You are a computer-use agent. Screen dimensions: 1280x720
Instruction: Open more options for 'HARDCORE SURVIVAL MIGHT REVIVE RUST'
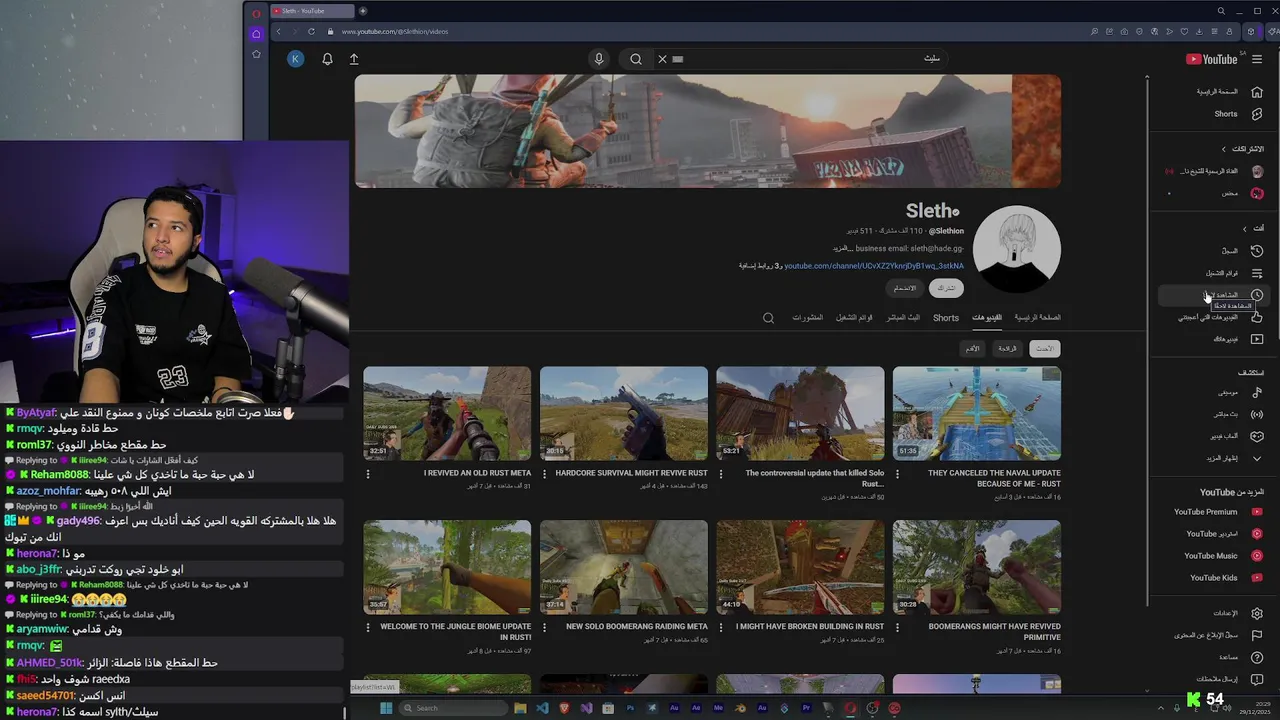(x=544, y=474)
